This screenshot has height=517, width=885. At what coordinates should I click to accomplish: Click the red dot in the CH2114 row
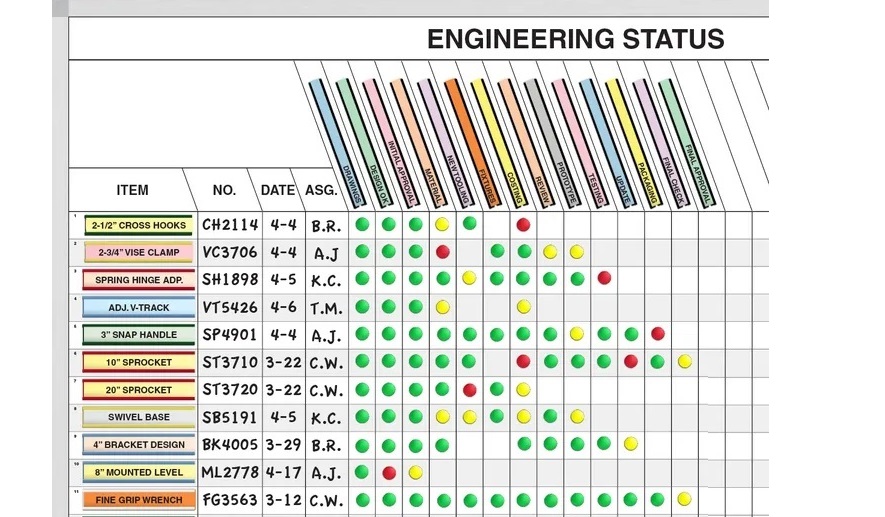[x=523, y=224]
